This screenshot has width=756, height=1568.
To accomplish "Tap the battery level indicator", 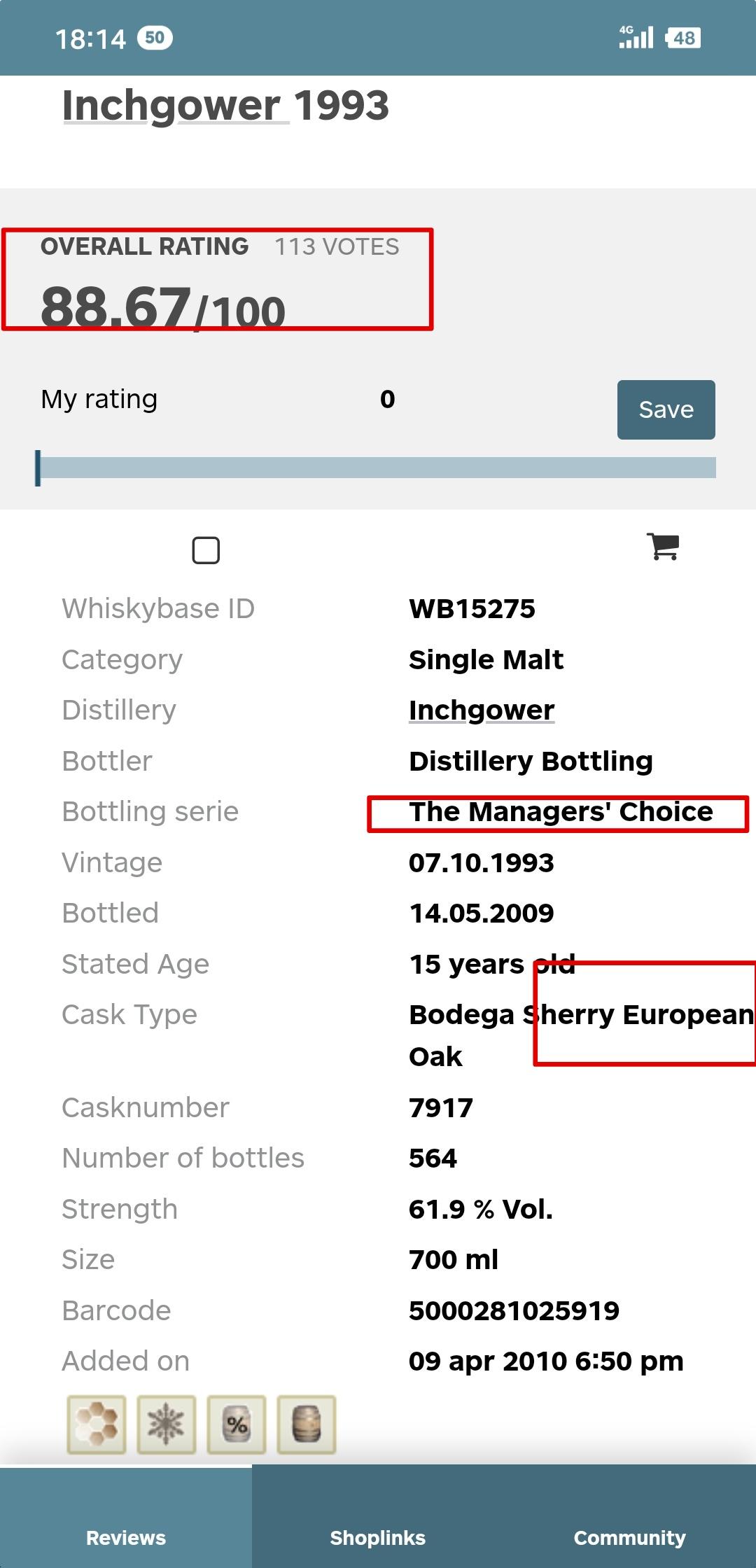I will click(x=683, y=38).
